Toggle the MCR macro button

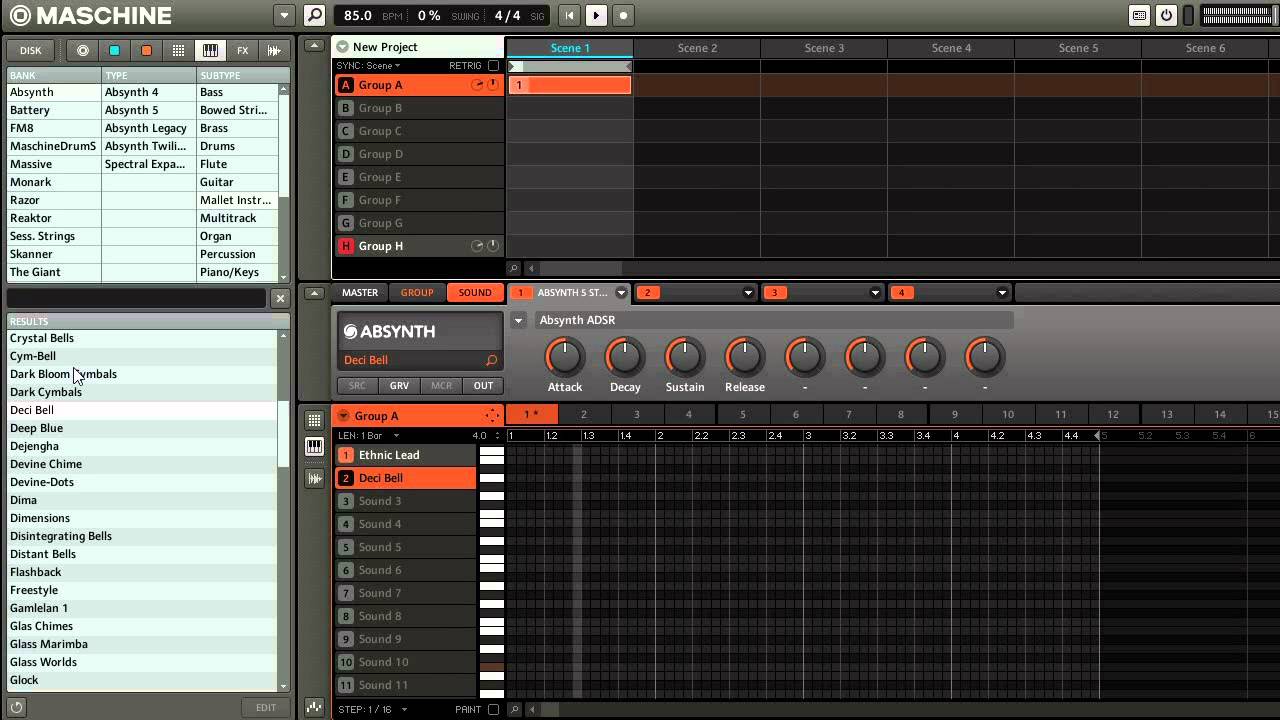coord(441,386)
